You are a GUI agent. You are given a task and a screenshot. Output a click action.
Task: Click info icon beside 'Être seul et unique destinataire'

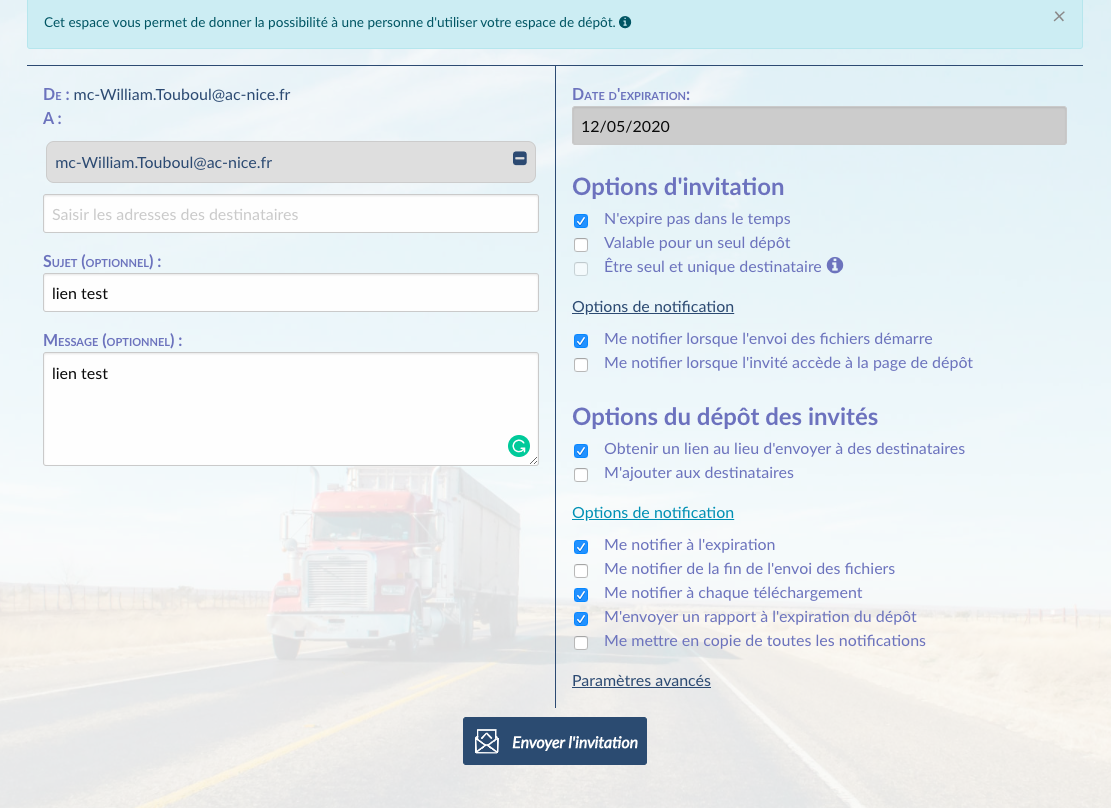pyautogui.click(x=835, y=266)
